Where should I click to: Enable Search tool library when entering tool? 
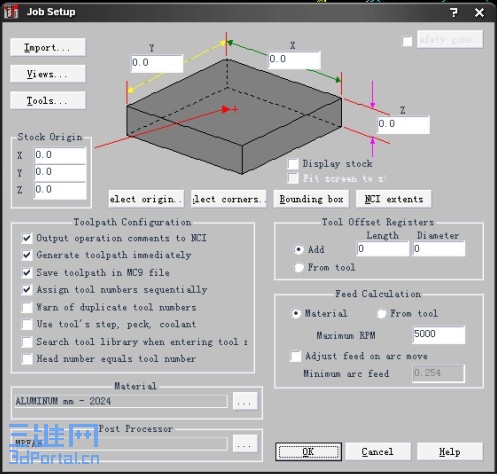(x=27, y=342)
